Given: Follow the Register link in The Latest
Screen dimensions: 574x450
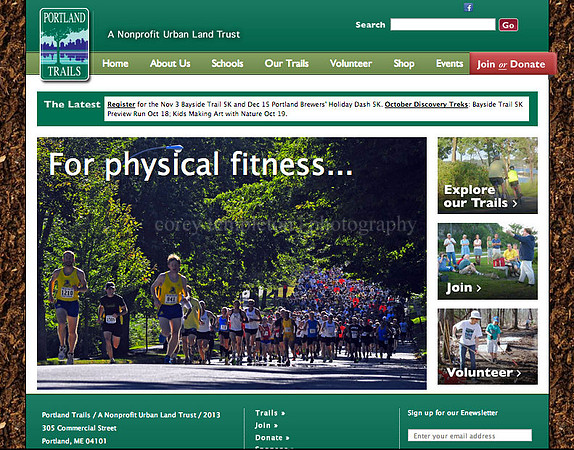Looking at the screenshot, I should coord(121,104).
